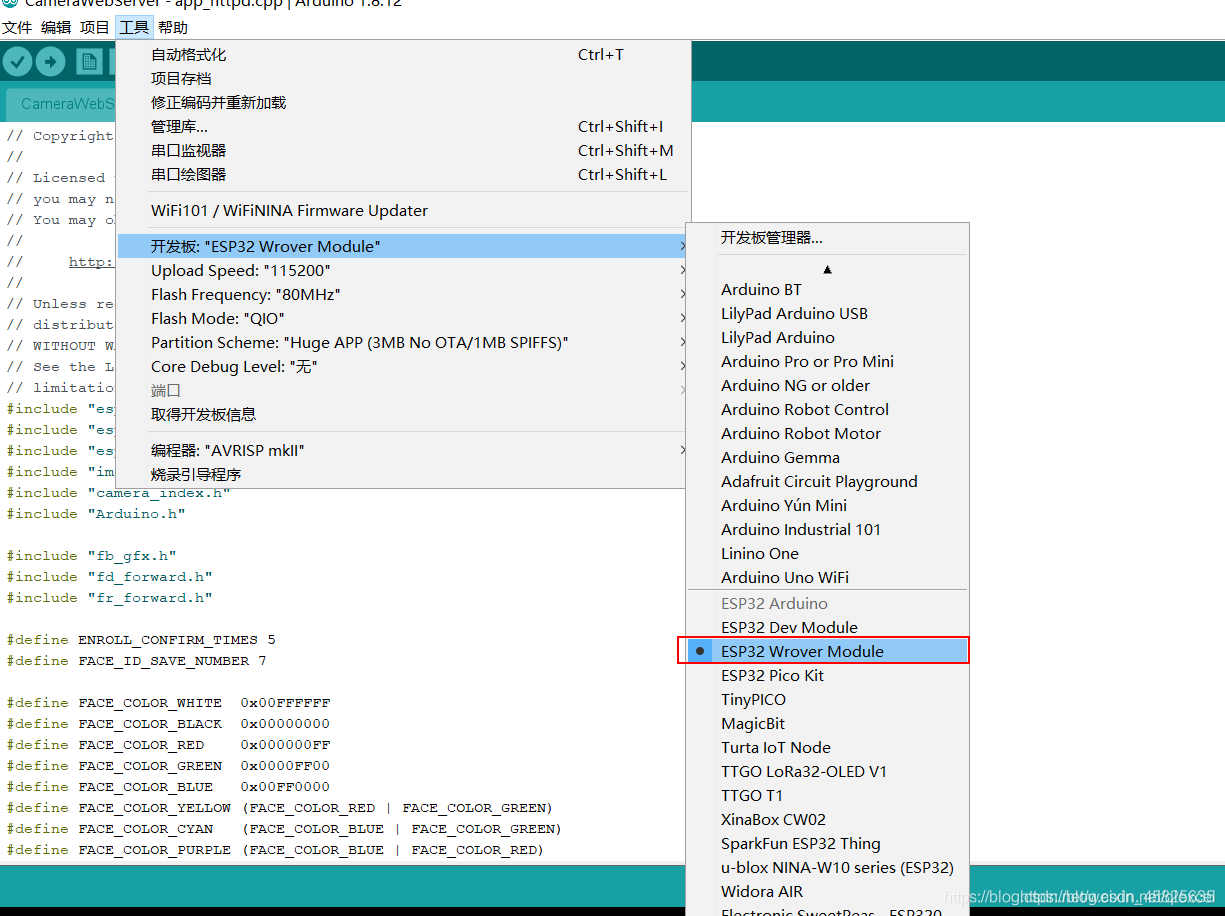Open the 编辑 menu
Screen dimensions: 1225x916
(56, 28)
